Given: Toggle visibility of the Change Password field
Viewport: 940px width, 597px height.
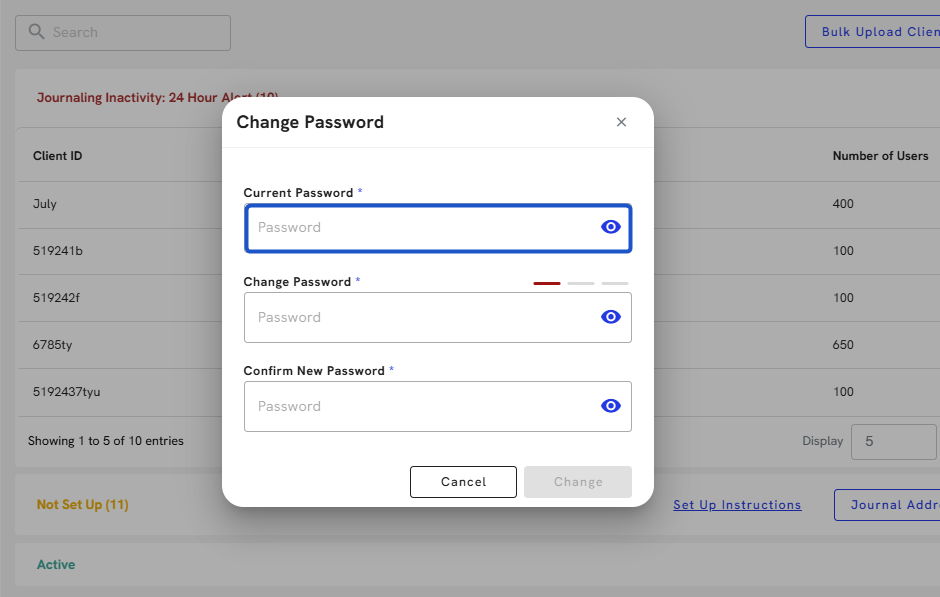Looking at the screenshot, I should (x=611, y=317).
